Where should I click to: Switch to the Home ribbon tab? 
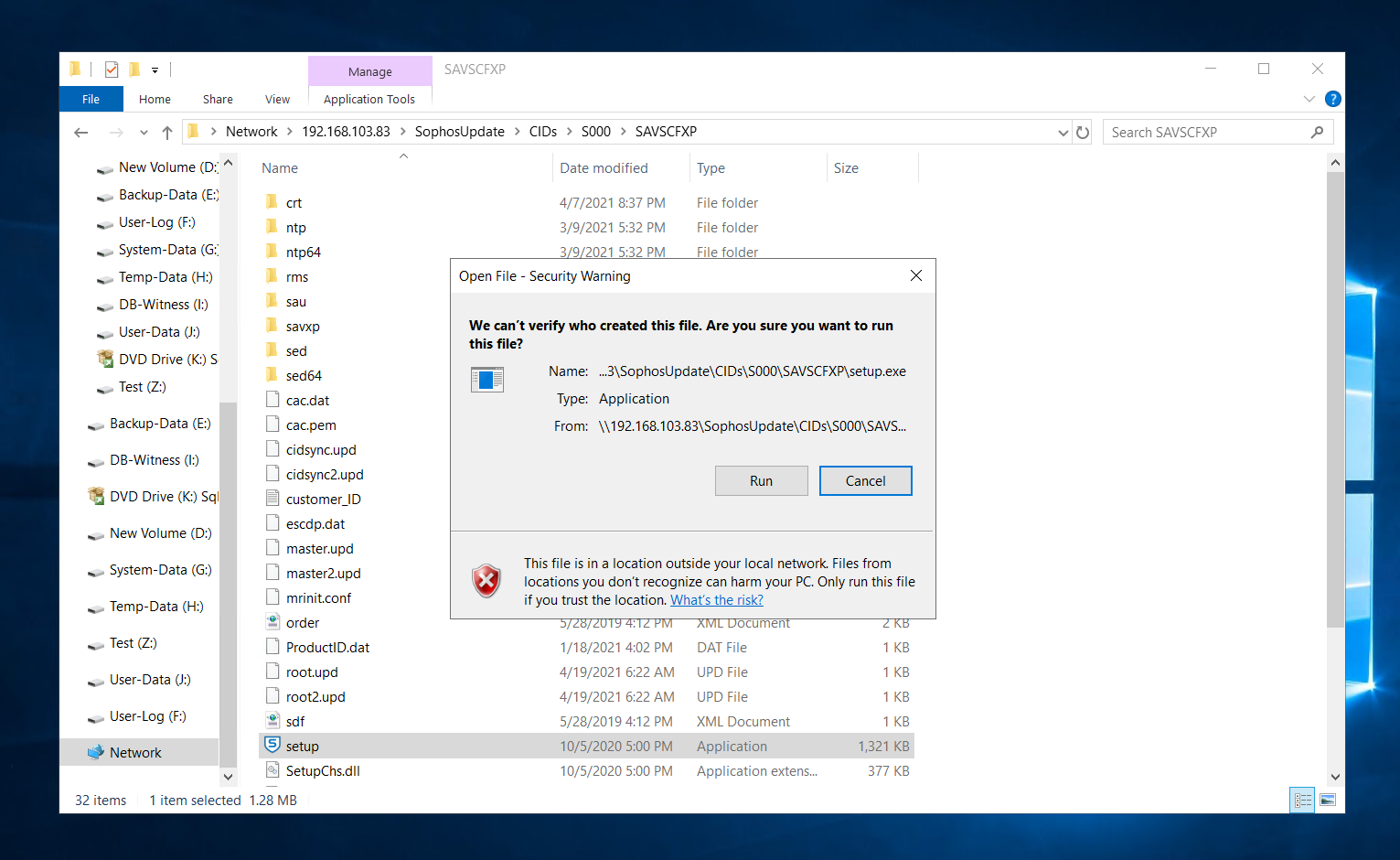[155, 99]
